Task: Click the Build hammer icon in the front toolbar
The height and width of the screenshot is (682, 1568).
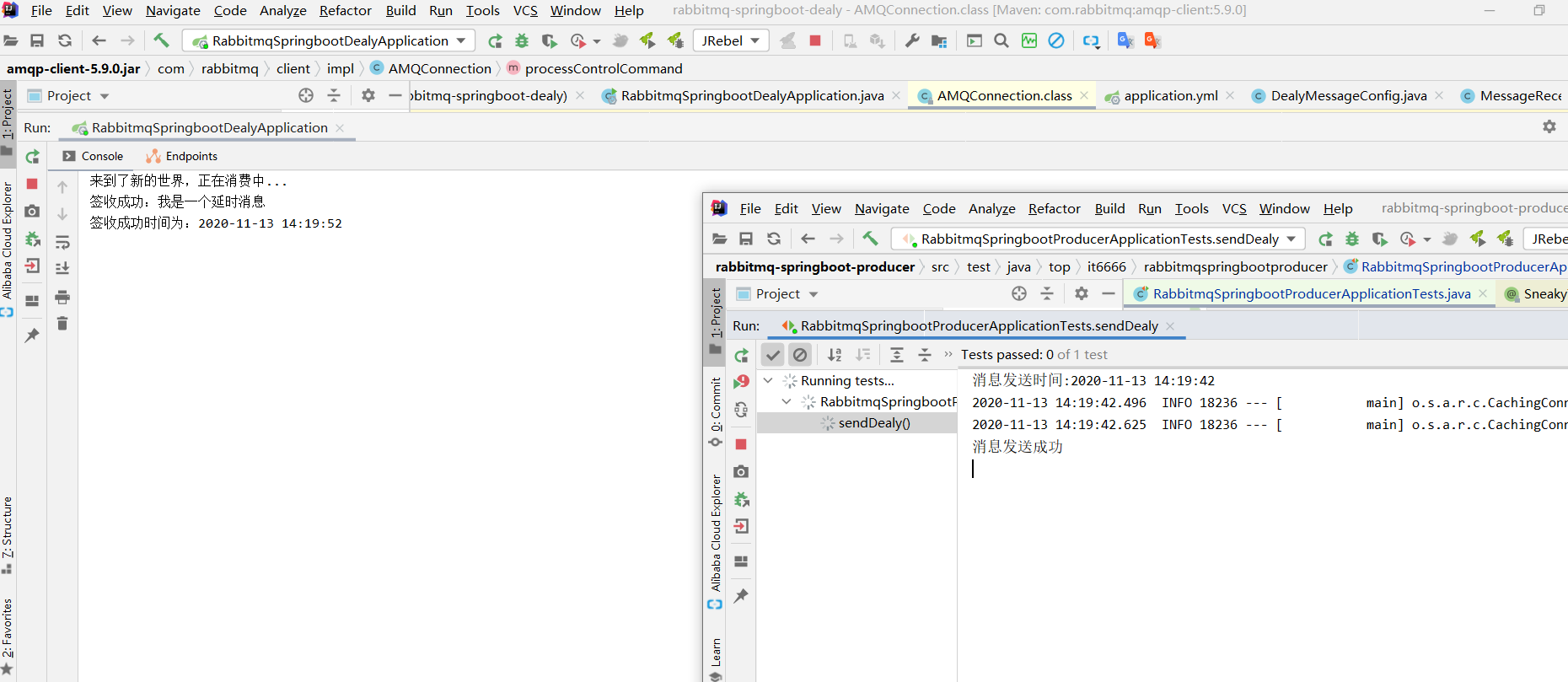Action: point(870,238)
